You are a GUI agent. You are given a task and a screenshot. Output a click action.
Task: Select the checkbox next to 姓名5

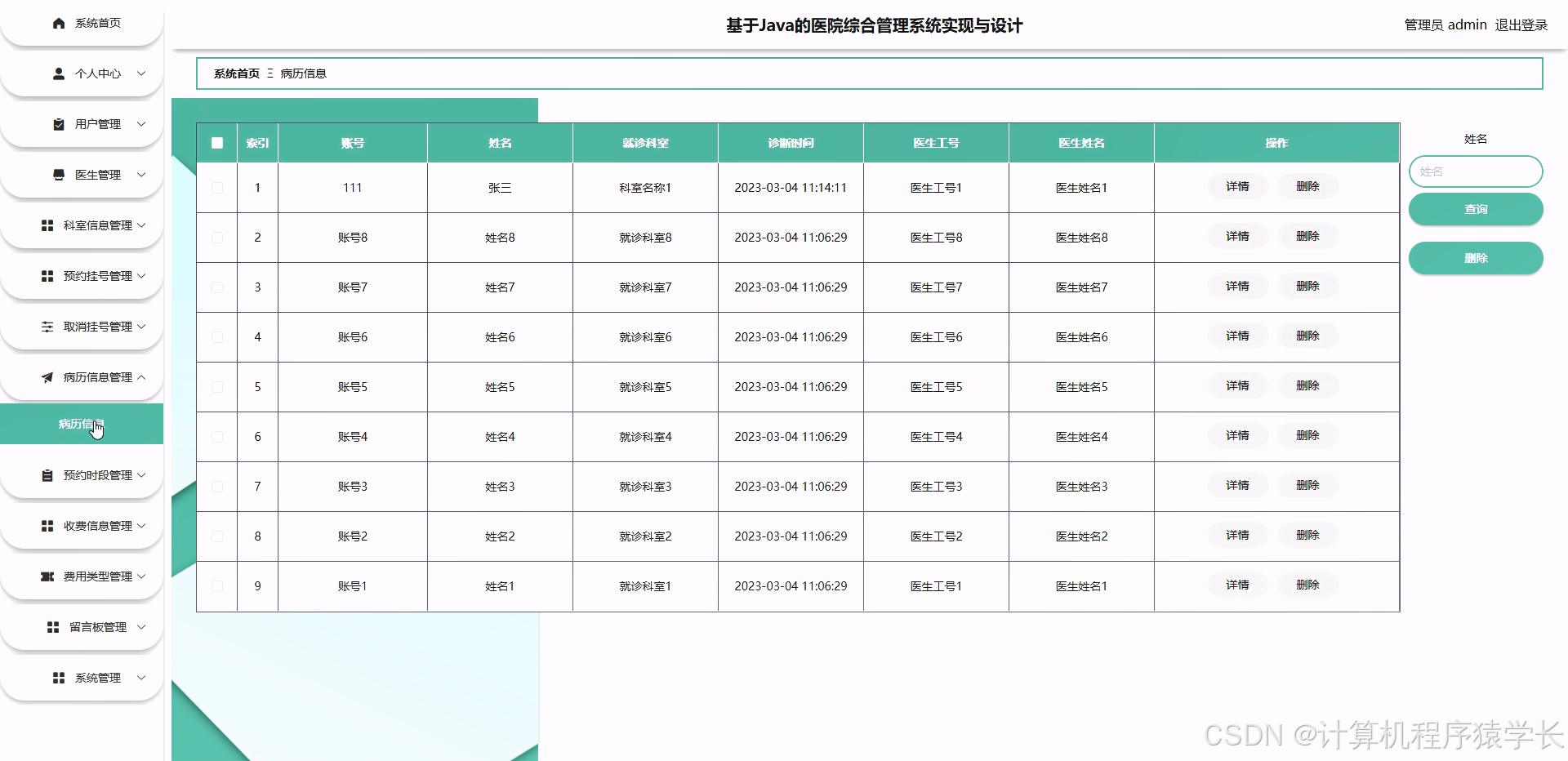click(x=216, y=386)
